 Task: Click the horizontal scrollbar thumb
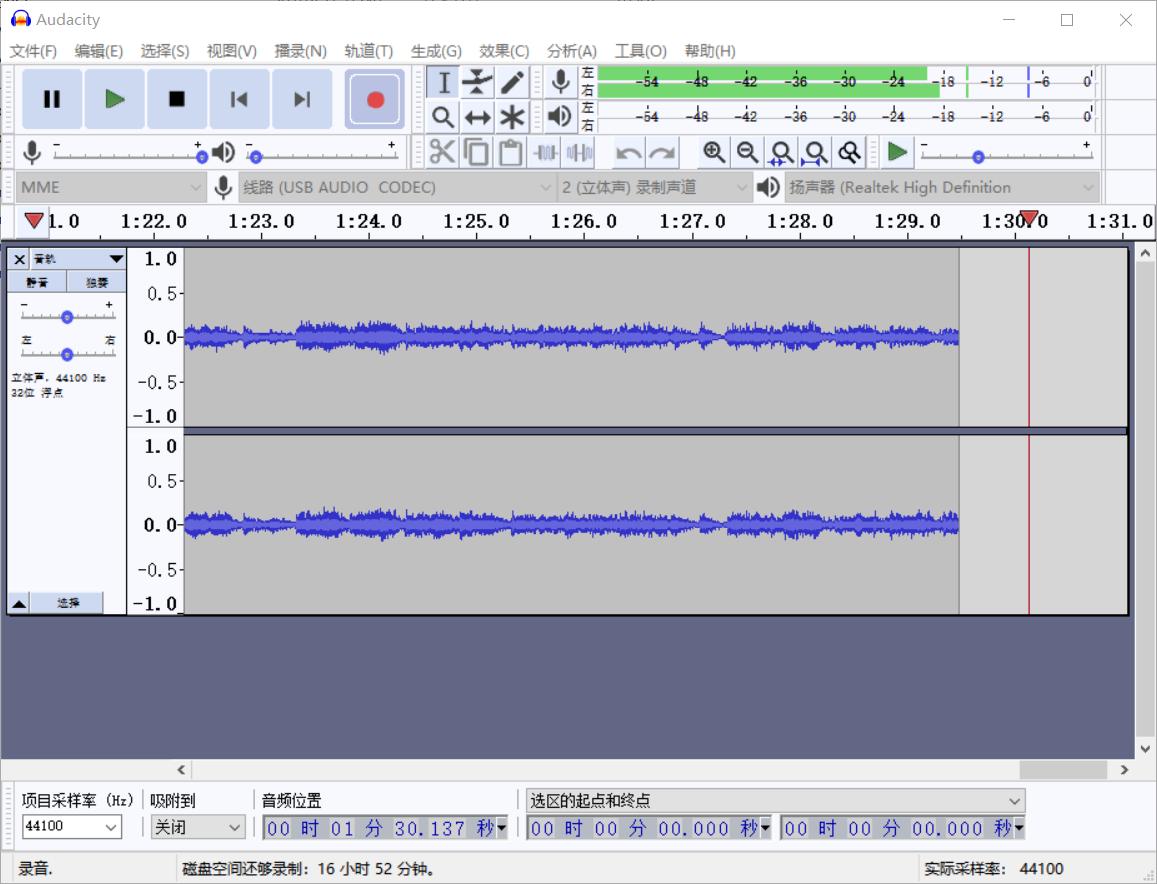[1062, 769]
